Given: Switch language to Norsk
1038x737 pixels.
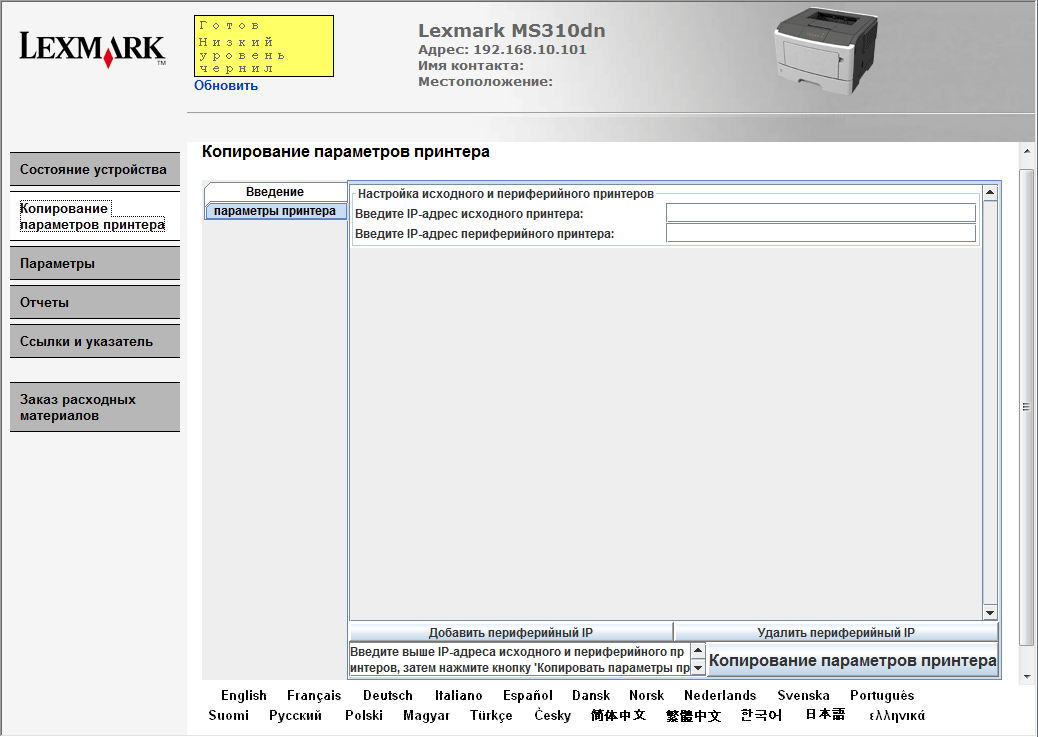Looking at the screenshot, I should (x=646, y=695).
